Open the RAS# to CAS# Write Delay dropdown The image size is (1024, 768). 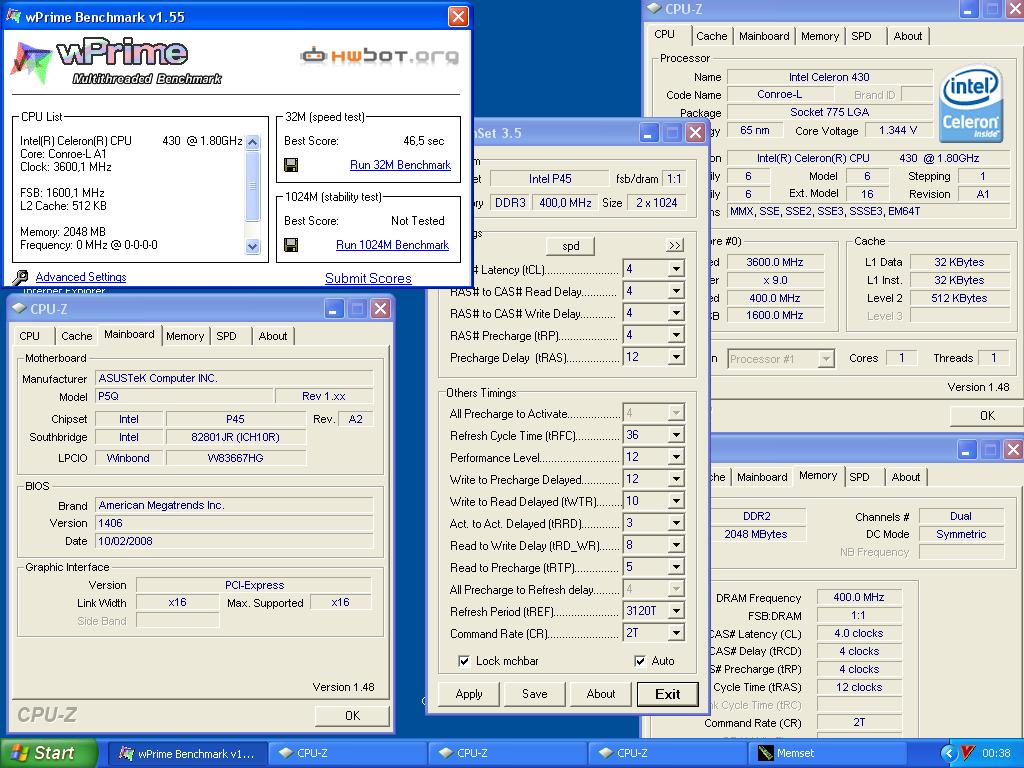click(x=676, y=313)
